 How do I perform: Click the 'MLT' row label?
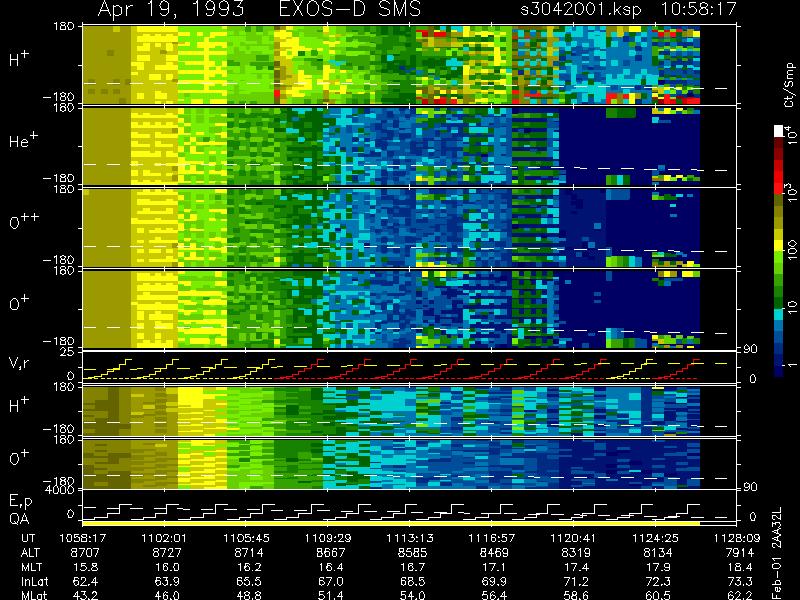pos(31,567)
